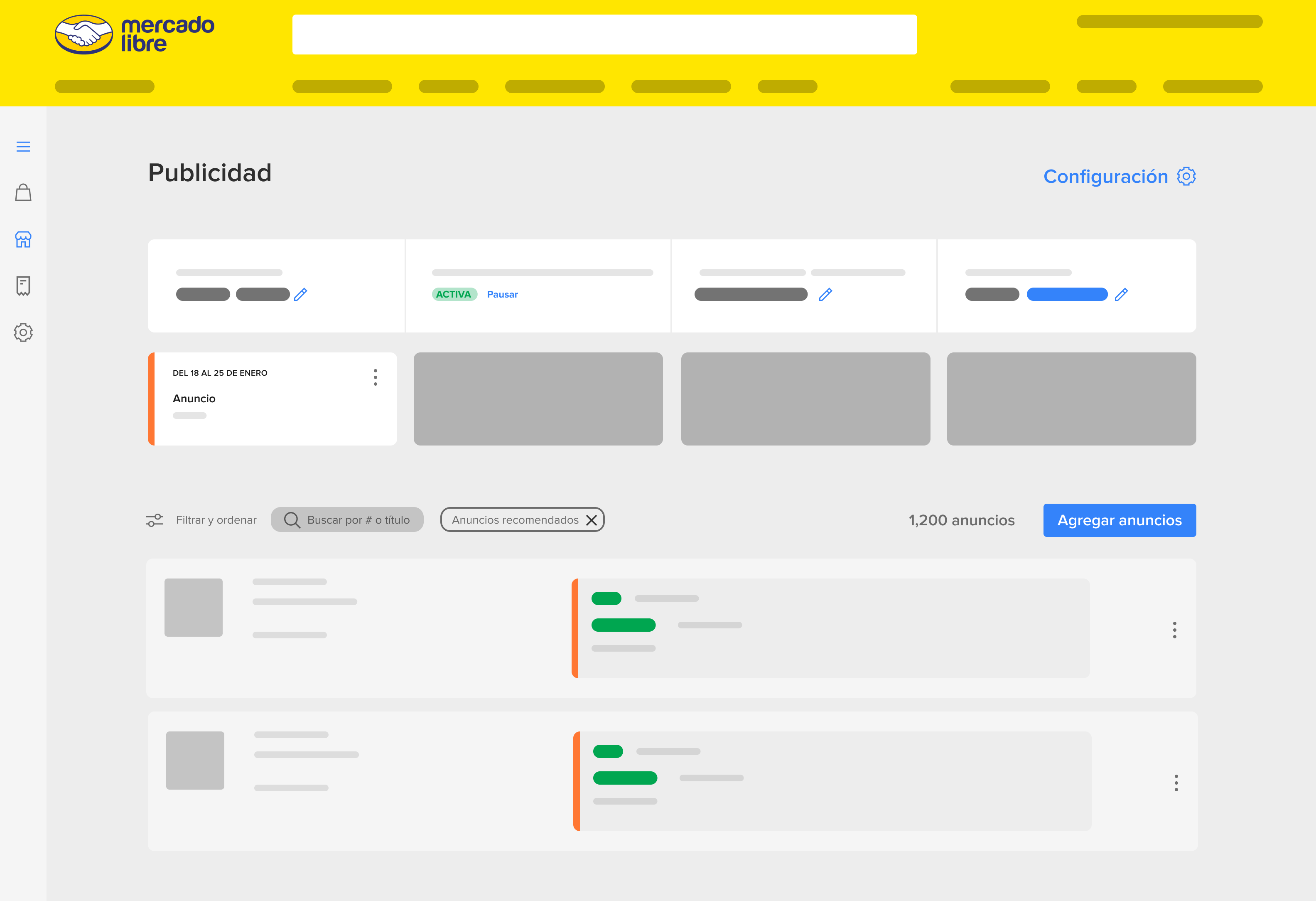Click the Anuncios recomendados chip label
The image size is (1316, 901).
pyautogui.click(x=515, y=519)
